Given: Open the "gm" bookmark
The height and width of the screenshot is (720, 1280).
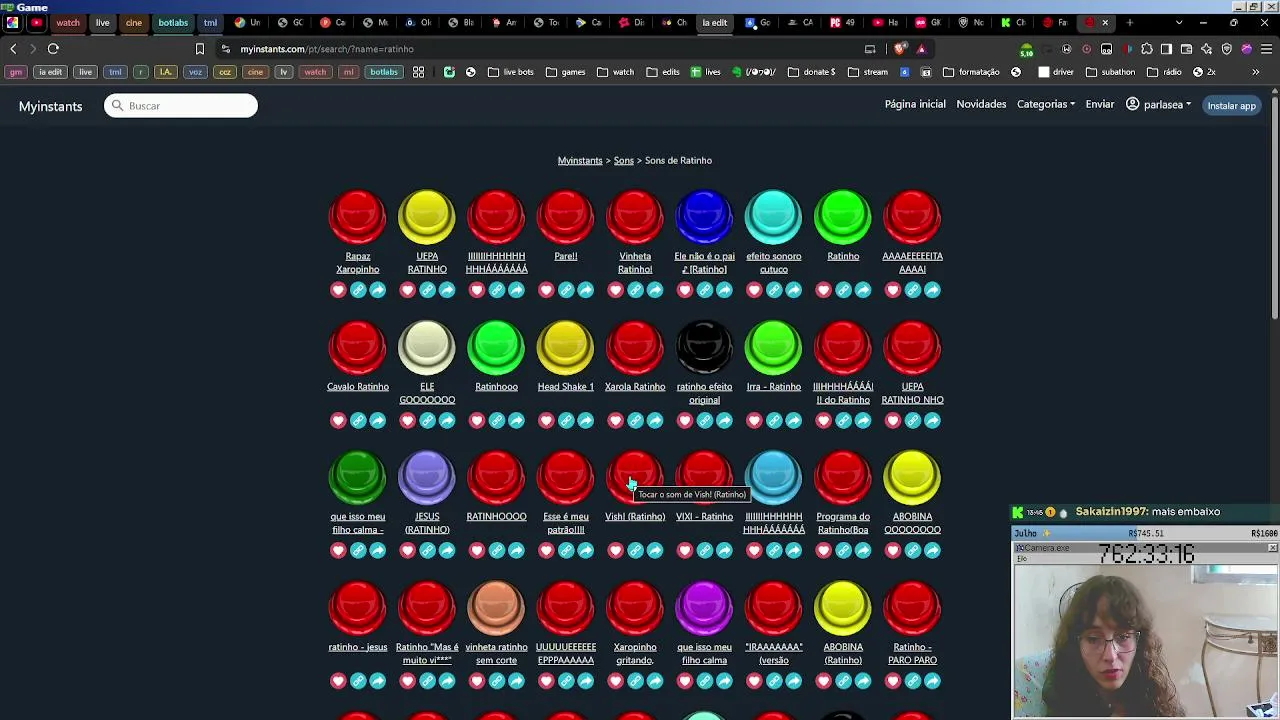Looking at the screenshot, I should [15, 72].
